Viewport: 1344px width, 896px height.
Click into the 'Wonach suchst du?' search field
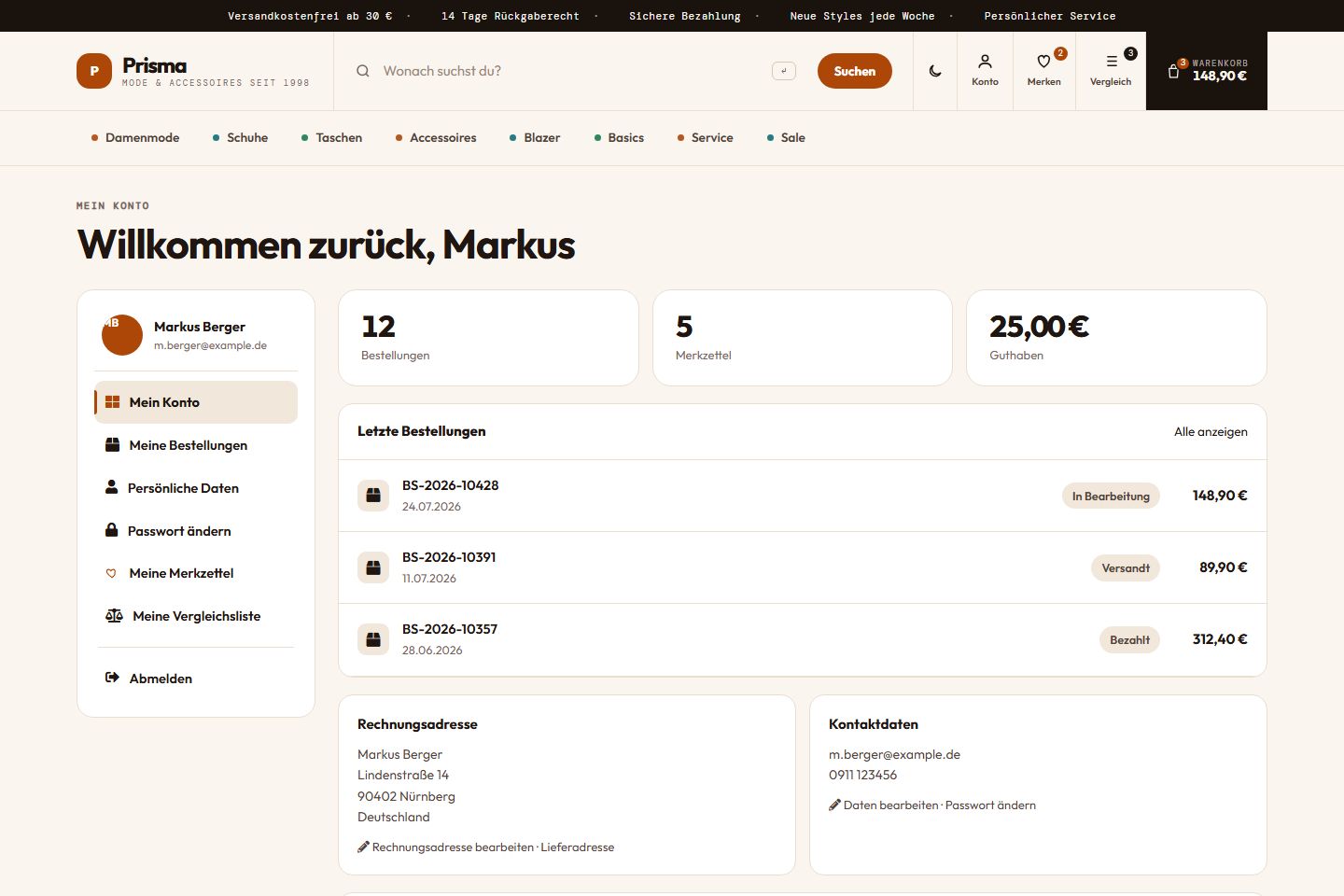pyautogui.click(x=571, y=71)
